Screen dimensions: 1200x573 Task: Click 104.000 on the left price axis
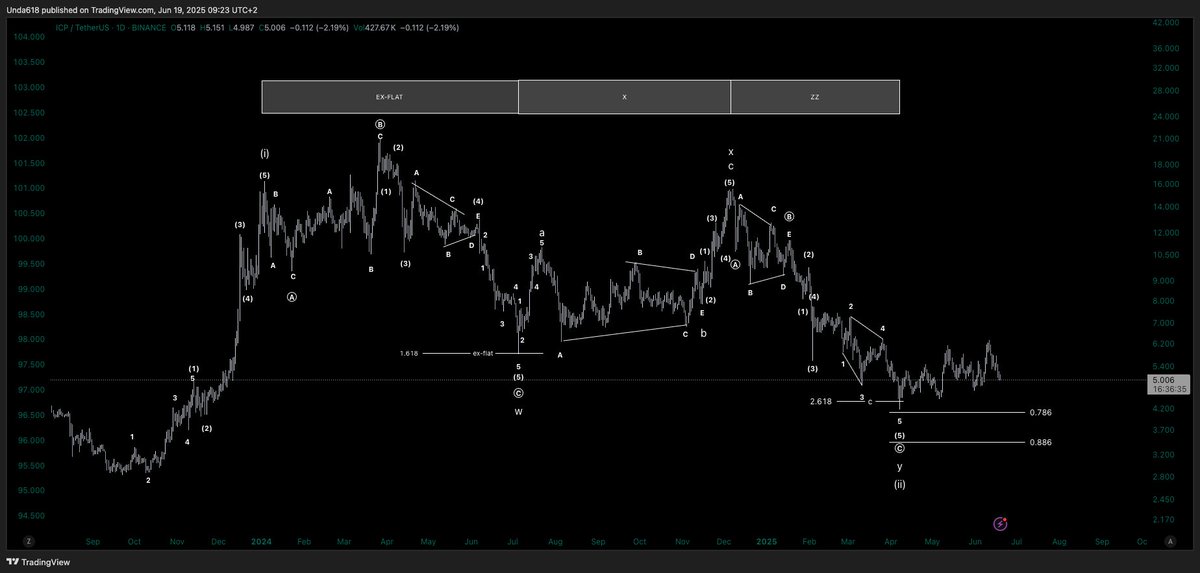click(x=29, y=37)
